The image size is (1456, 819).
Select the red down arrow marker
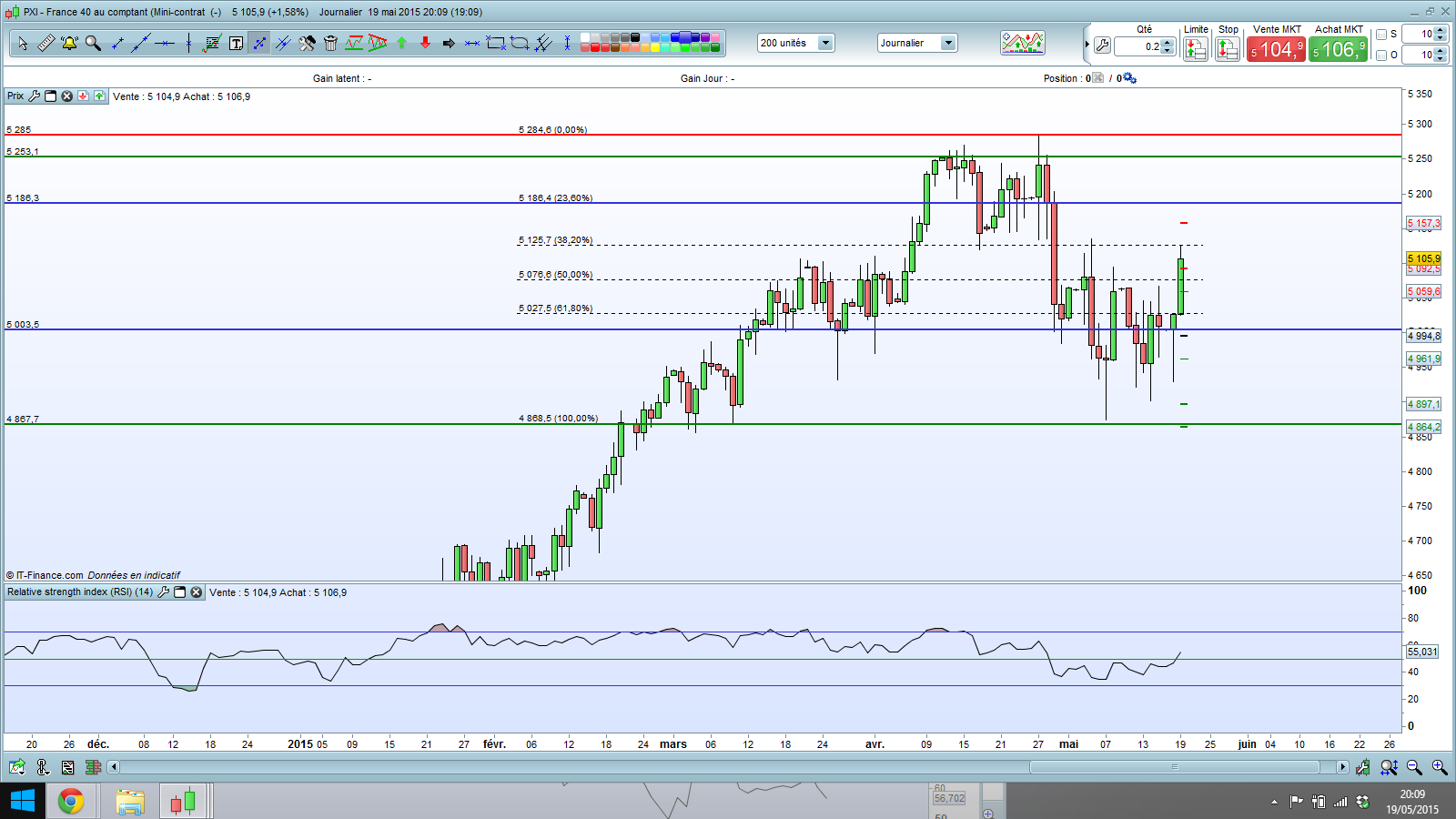coord(425,43)
